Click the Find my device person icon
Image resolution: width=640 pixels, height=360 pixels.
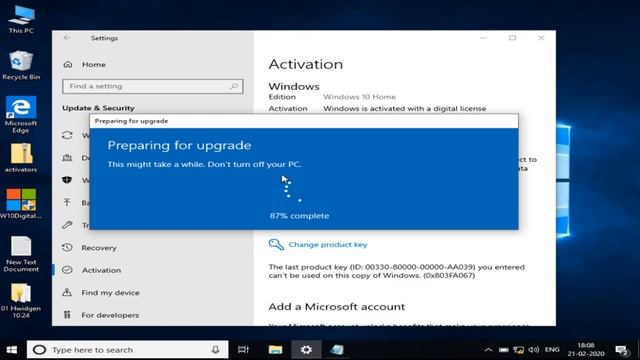click(67, 292)
